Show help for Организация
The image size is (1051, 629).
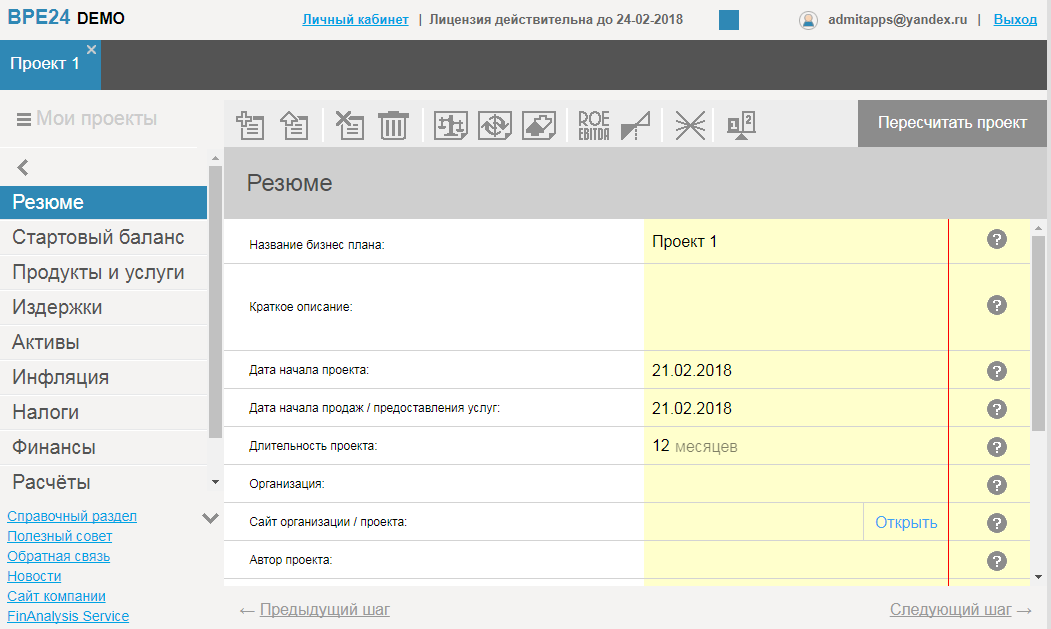(x=997, y=485)
